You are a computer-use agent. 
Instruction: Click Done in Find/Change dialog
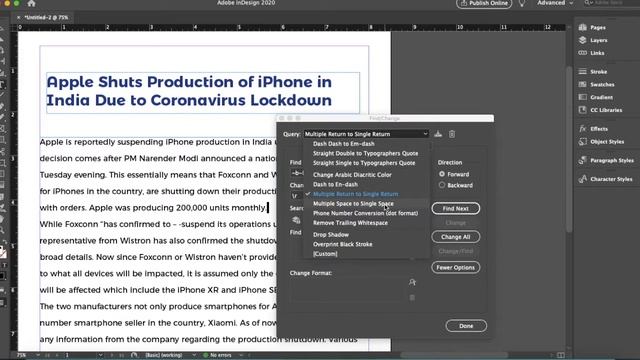[x=466, y=326]
